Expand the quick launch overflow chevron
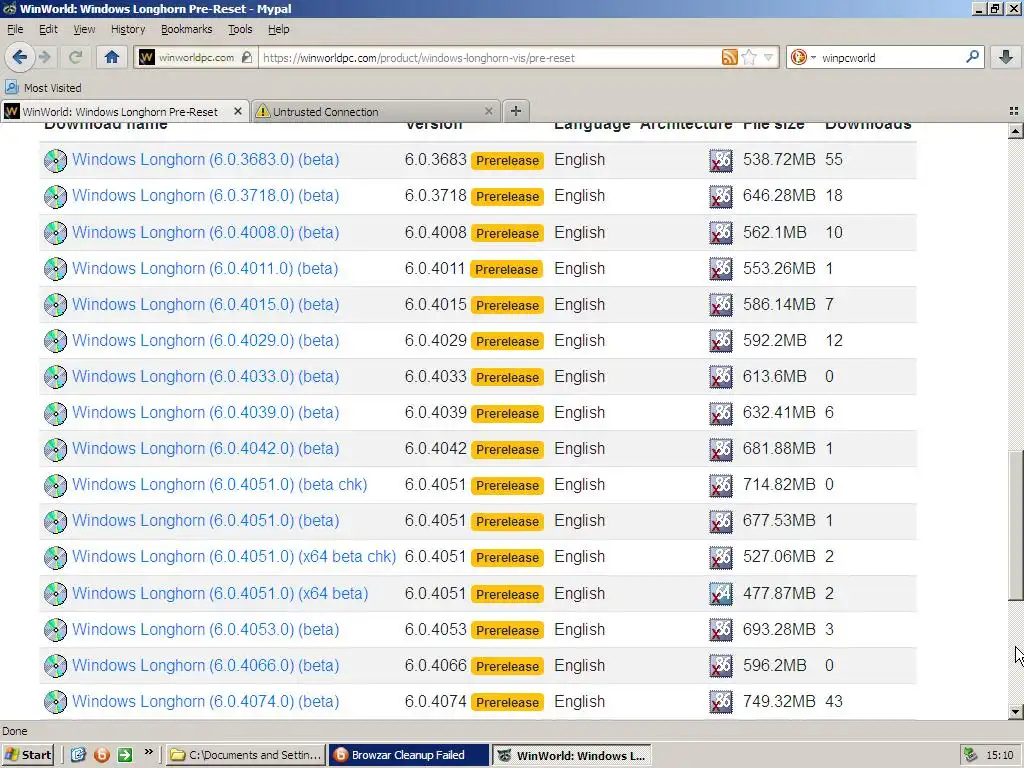The height and width of the screenshot is (768, 1024). (x=149, y=752)
